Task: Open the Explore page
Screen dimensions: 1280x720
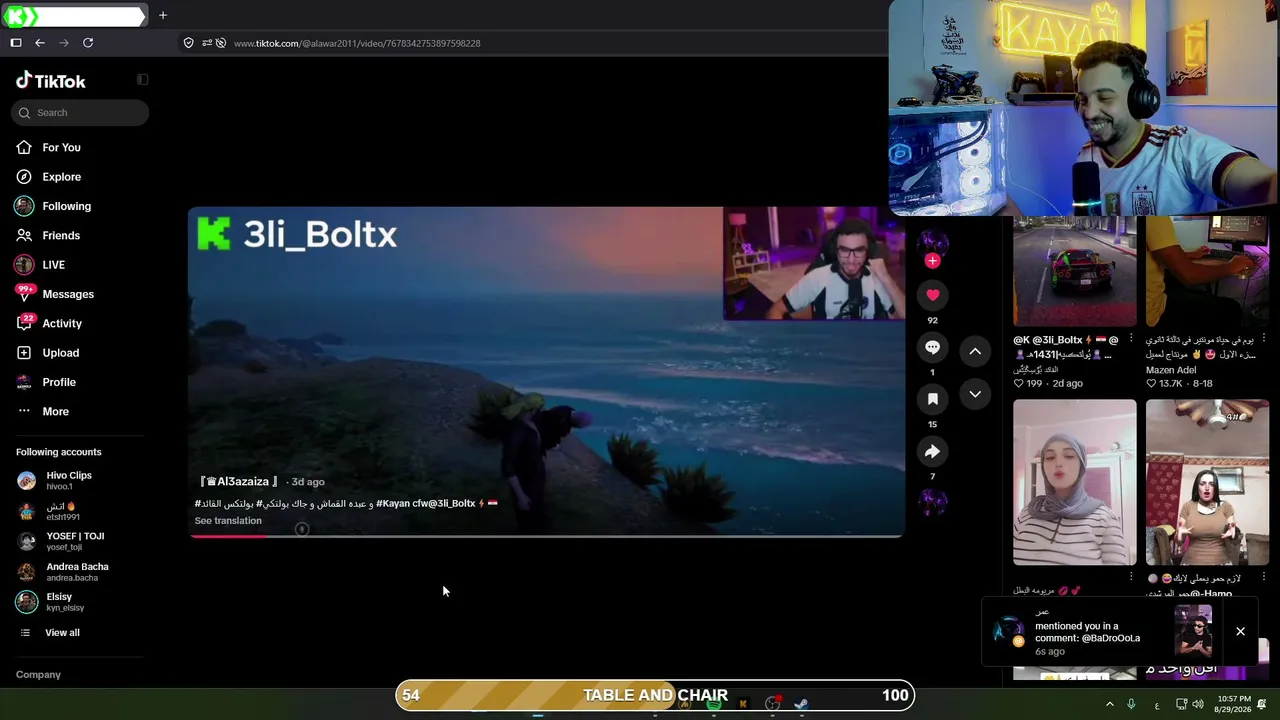Action: click(x=61, y=177)
